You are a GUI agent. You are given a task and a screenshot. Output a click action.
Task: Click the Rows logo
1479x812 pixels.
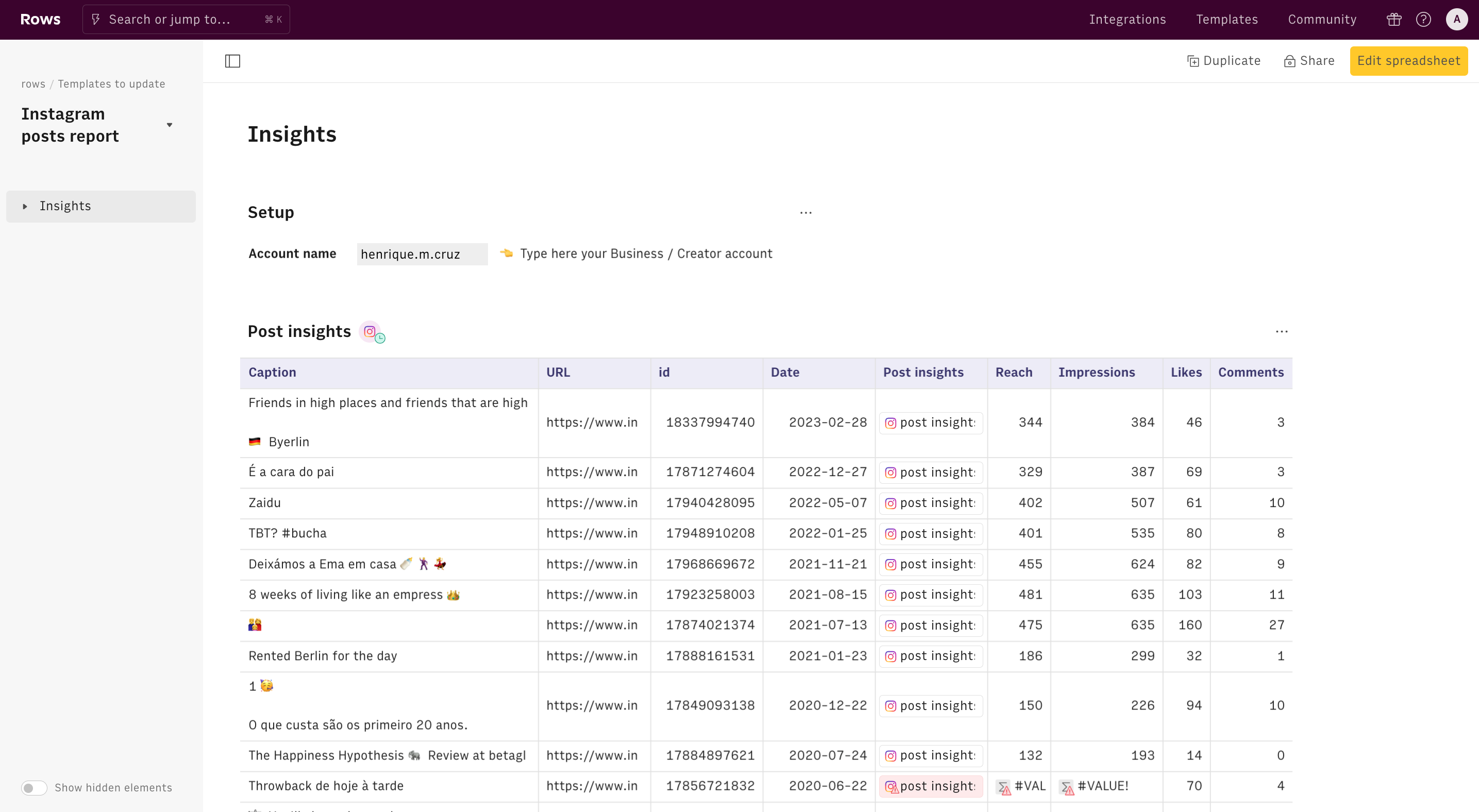(x=40, y=20)
